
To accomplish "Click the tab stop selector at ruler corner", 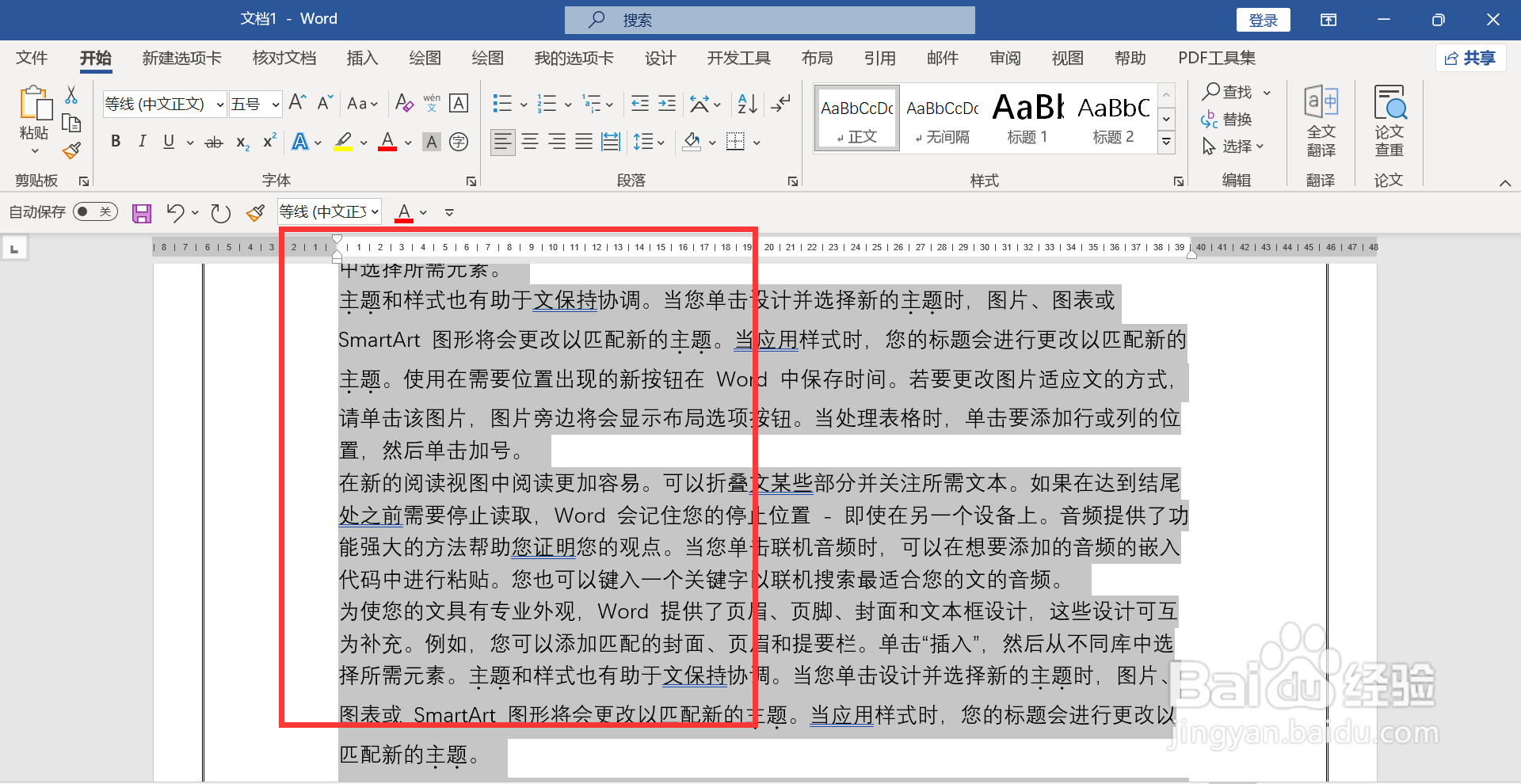I will pos(14,249).
